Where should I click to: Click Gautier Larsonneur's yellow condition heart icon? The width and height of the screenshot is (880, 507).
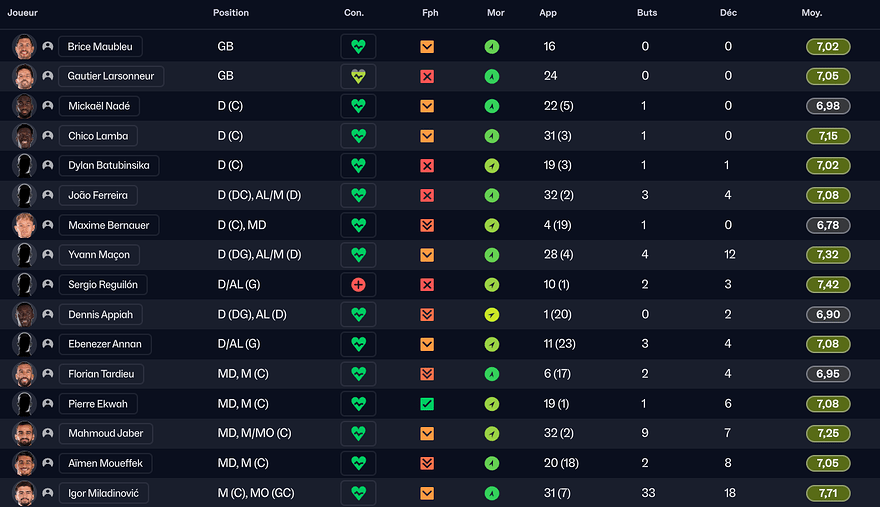click(x=358, y=76)
